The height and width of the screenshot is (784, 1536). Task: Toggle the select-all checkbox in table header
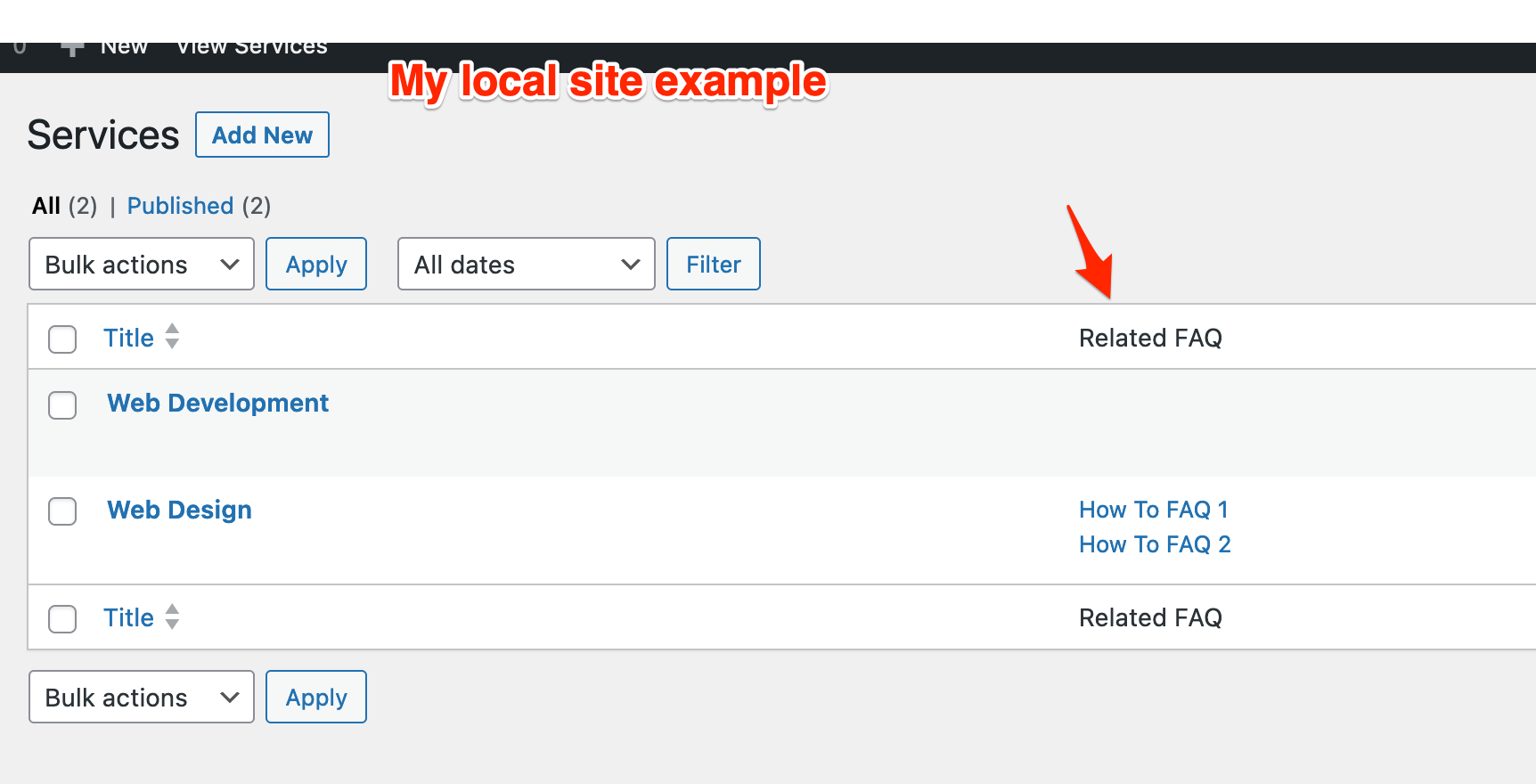(62, 339)
